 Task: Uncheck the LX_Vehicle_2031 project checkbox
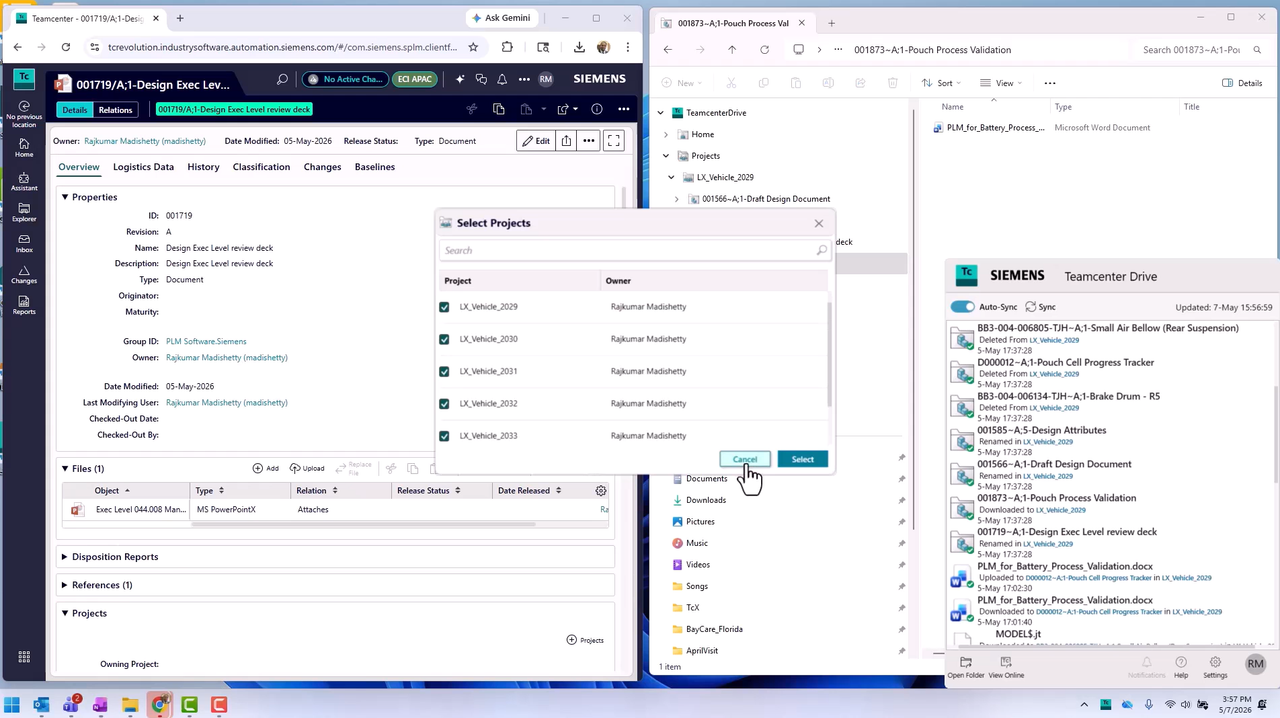(444, 371)
